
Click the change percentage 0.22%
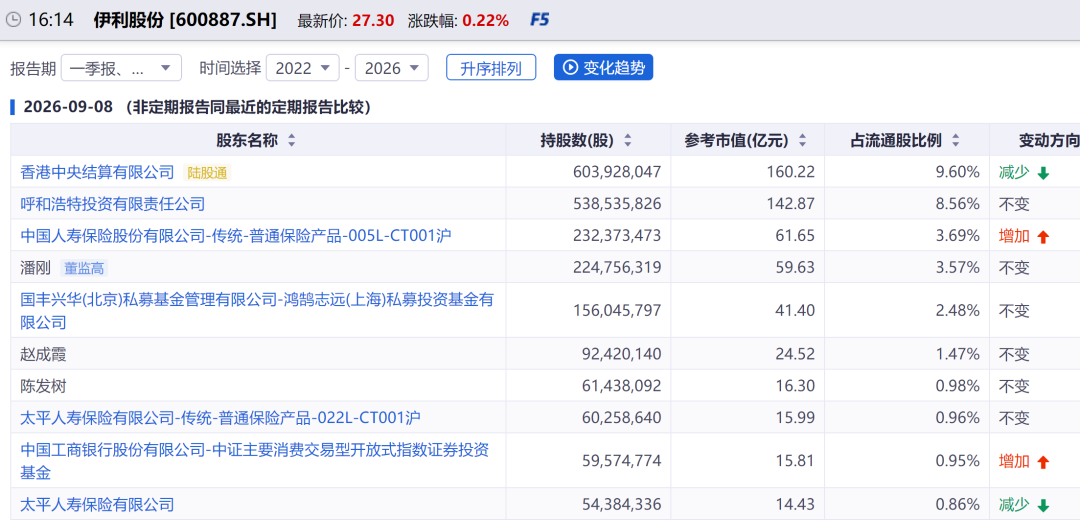486,21
